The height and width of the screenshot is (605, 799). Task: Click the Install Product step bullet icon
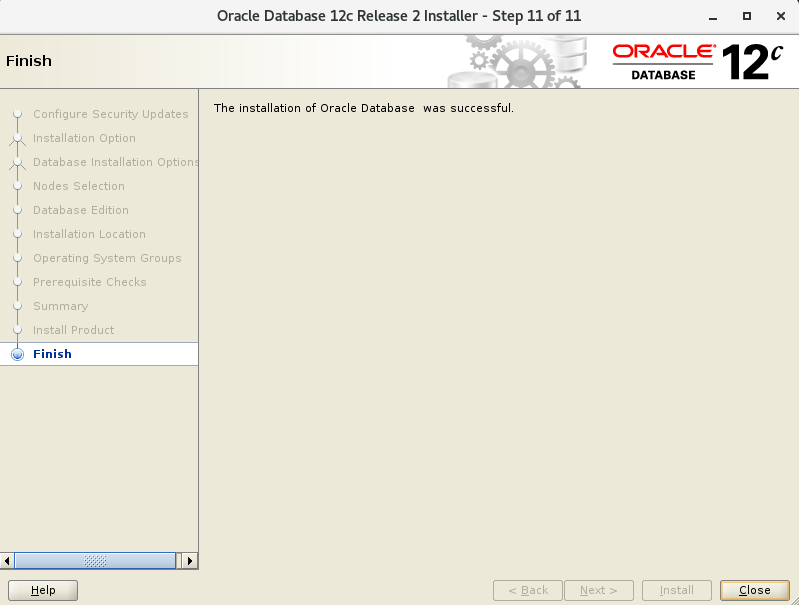click(17, 329)
